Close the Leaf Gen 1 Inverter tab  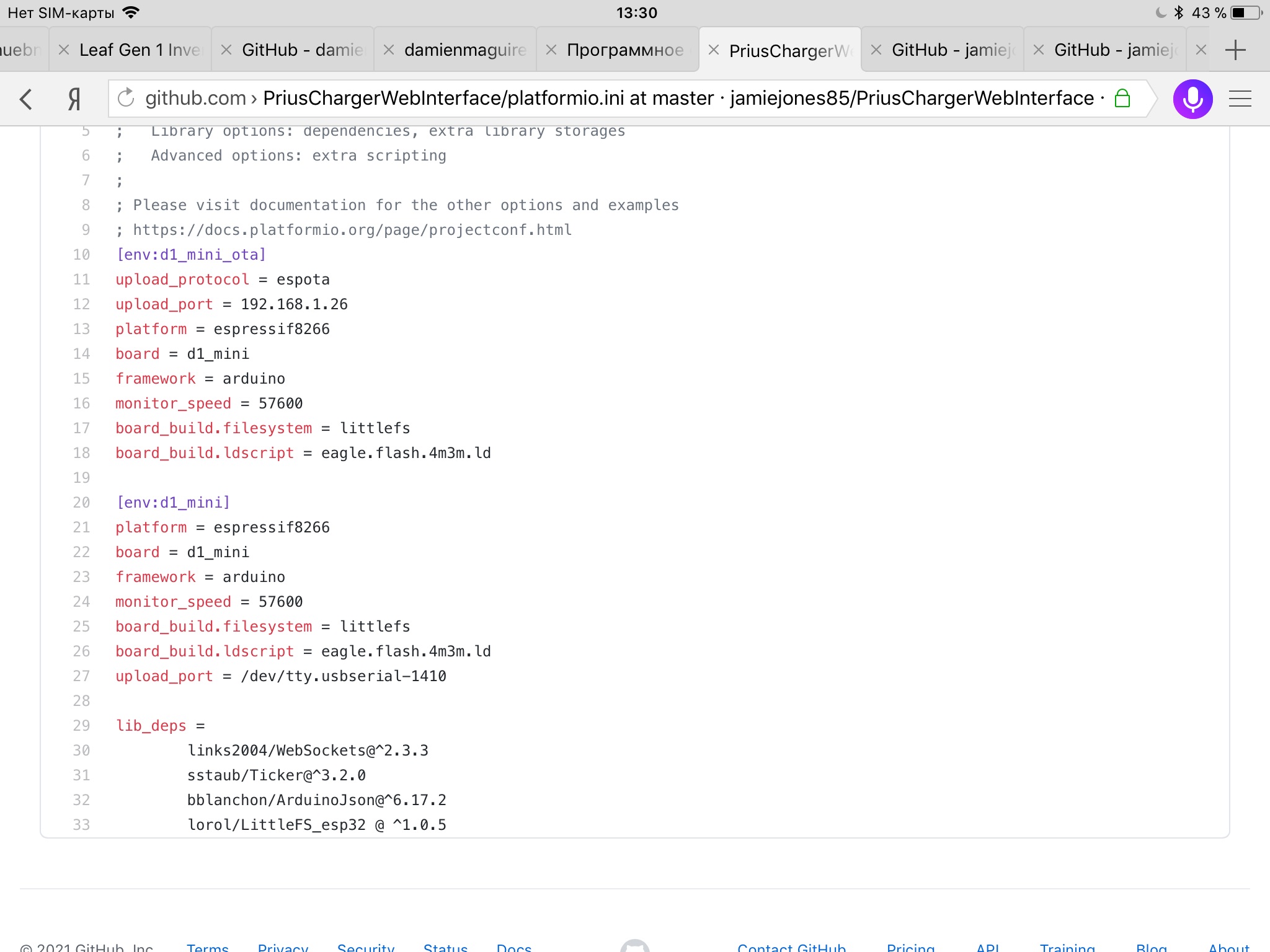click(x=63, y=50)
